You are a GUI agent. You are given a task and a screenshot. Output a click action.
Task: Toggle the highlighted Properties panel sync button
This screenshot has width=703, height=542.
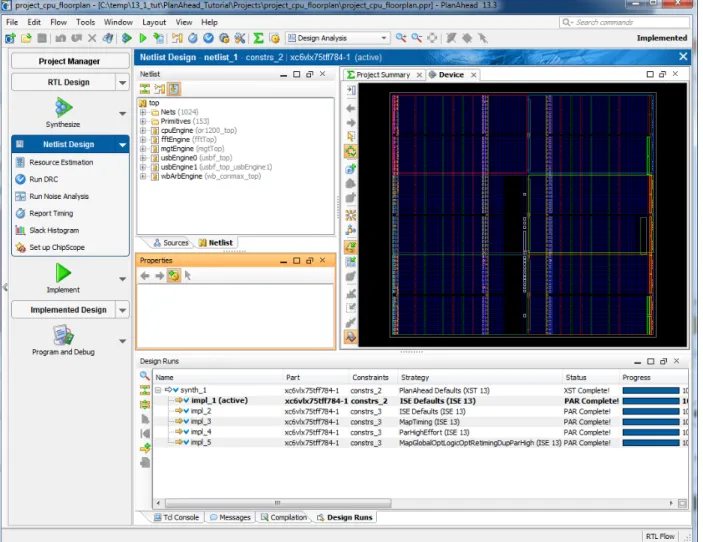click(174, 276)
